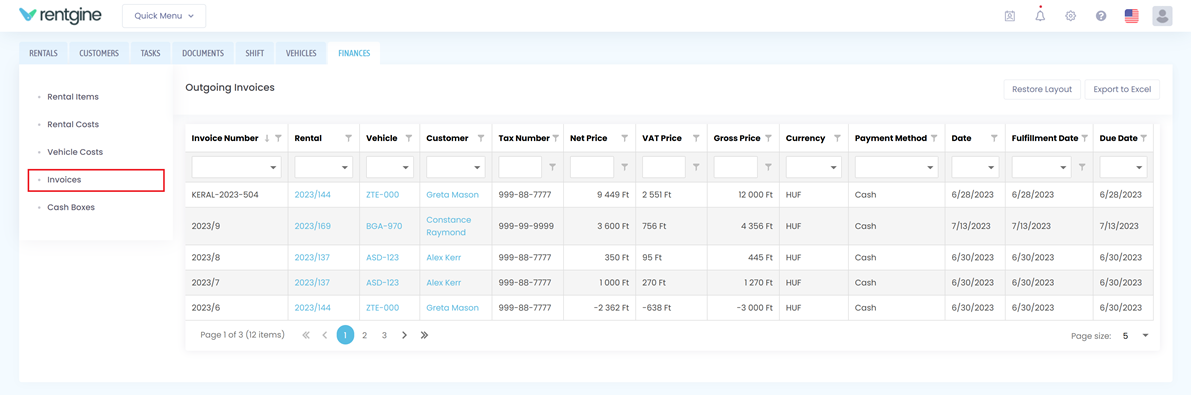Open rental link 2023/169
This screenshot has width=1191, height=395.
tap(311, 226)
